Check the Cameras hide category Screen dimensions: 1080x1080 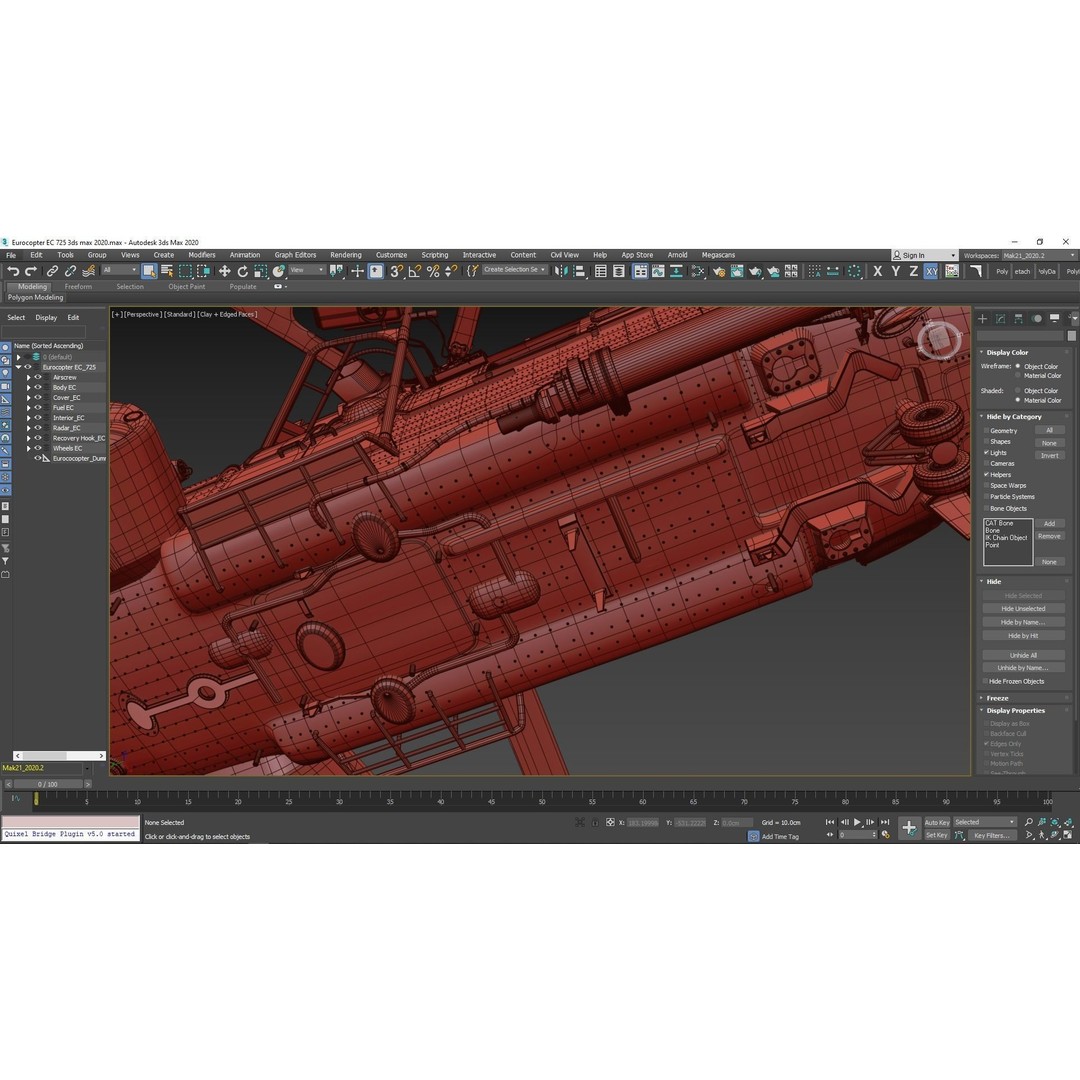[986, 464]
